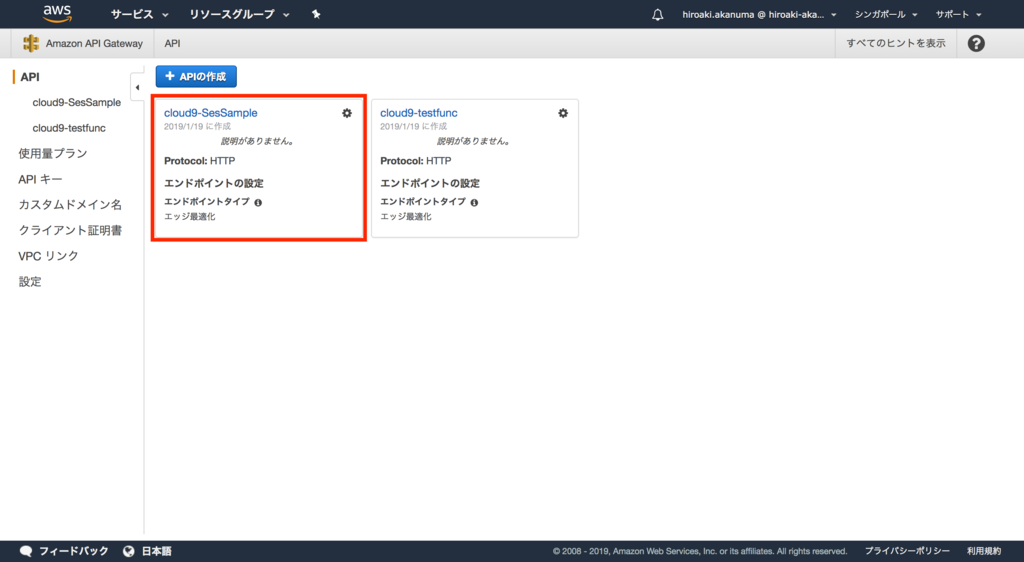Click the AWS logo

pyautogui.click(x=57, y=14)
